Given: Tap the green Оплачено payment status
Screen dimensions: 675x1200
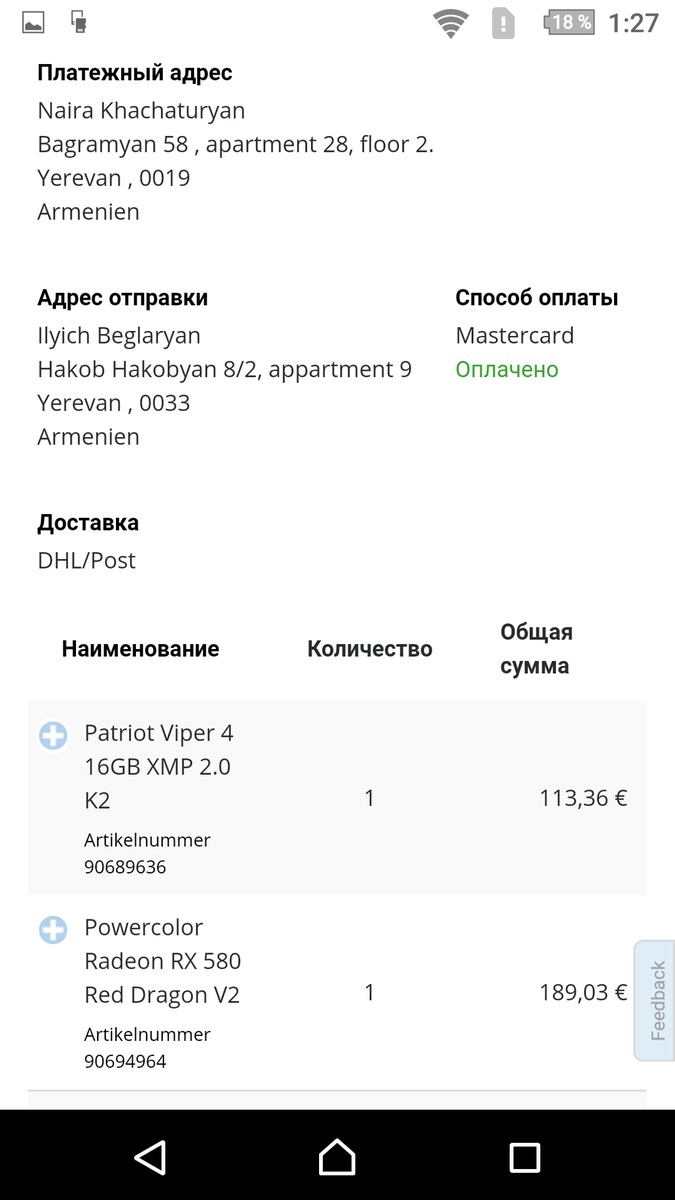Looking at the screenshot, I should (507, 370).
